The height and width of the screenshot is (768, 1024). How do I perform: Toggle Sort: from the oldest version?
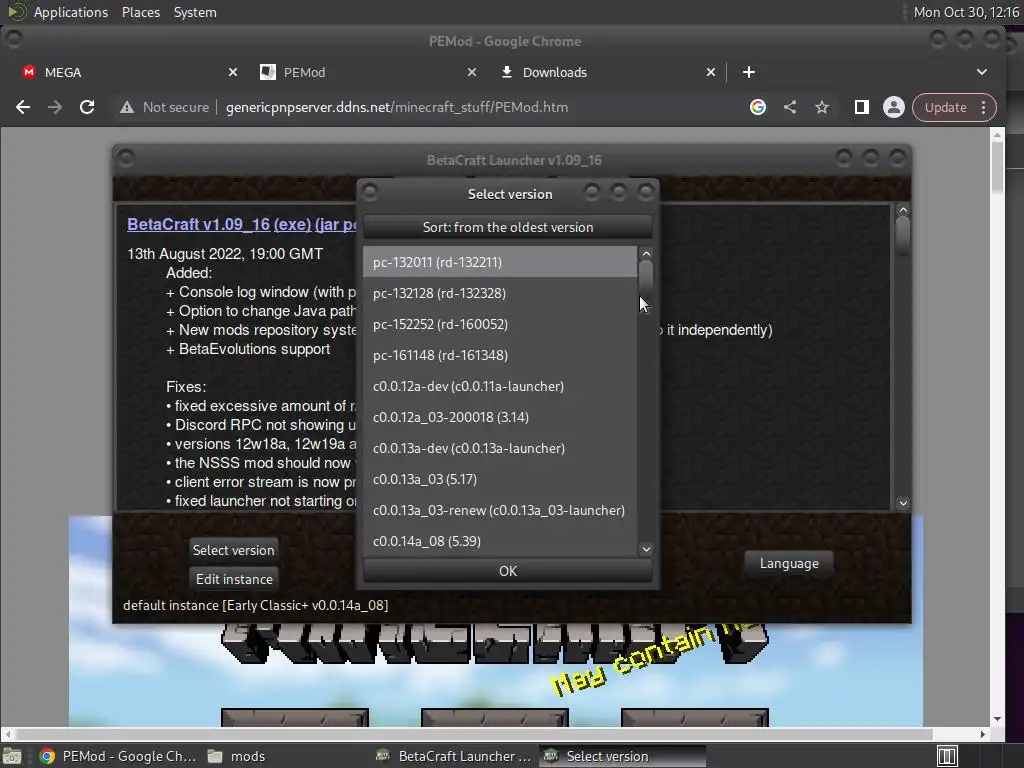[x=507, y=227]
